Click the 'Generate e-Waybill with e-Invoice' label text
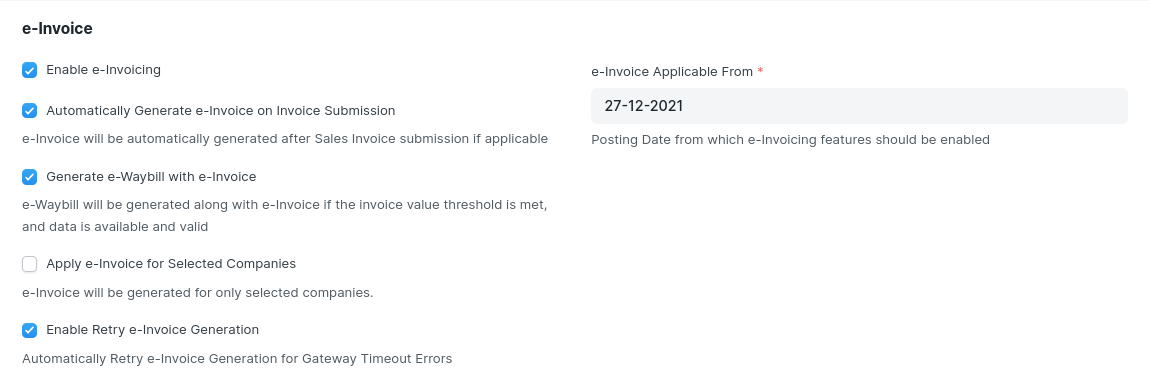Image resolution: width=1149 pixels, height=385 pixels. click(x=151, y=177)
